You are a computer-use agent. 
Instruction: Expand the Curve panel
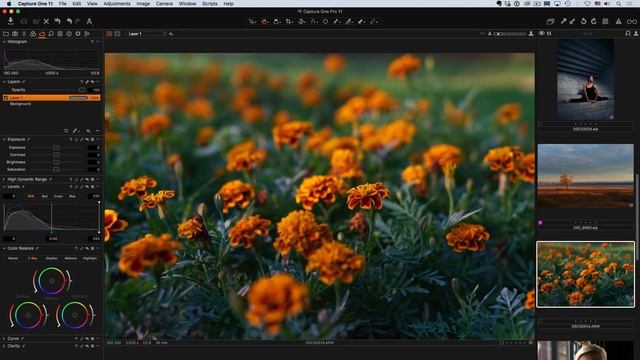click(x=4, y=338)
